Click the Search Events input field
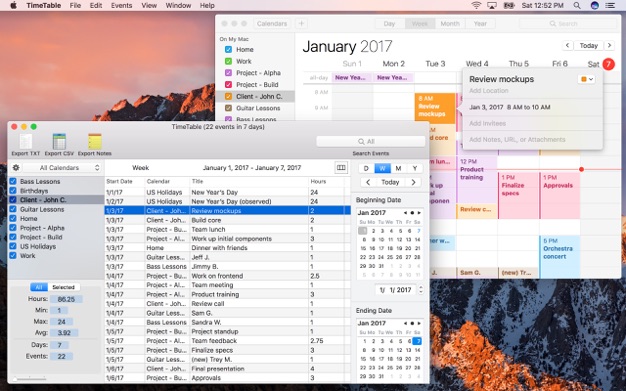Image resolution: width=626 pixels, height=391 pixels. [370, 141]
